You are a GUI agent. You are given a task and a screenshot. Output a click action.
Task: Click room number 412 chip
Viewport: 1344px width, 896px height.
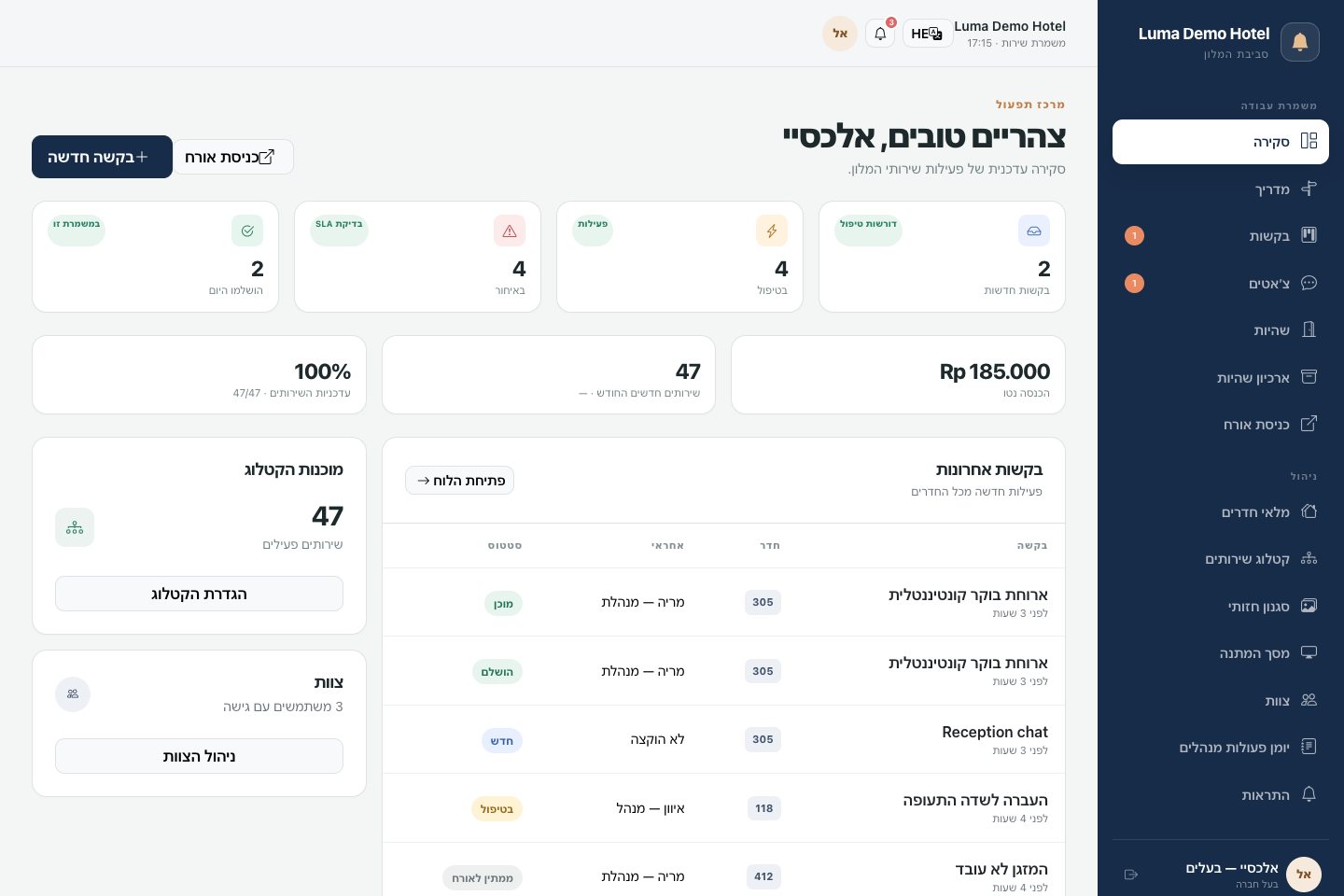click(763, 876)
